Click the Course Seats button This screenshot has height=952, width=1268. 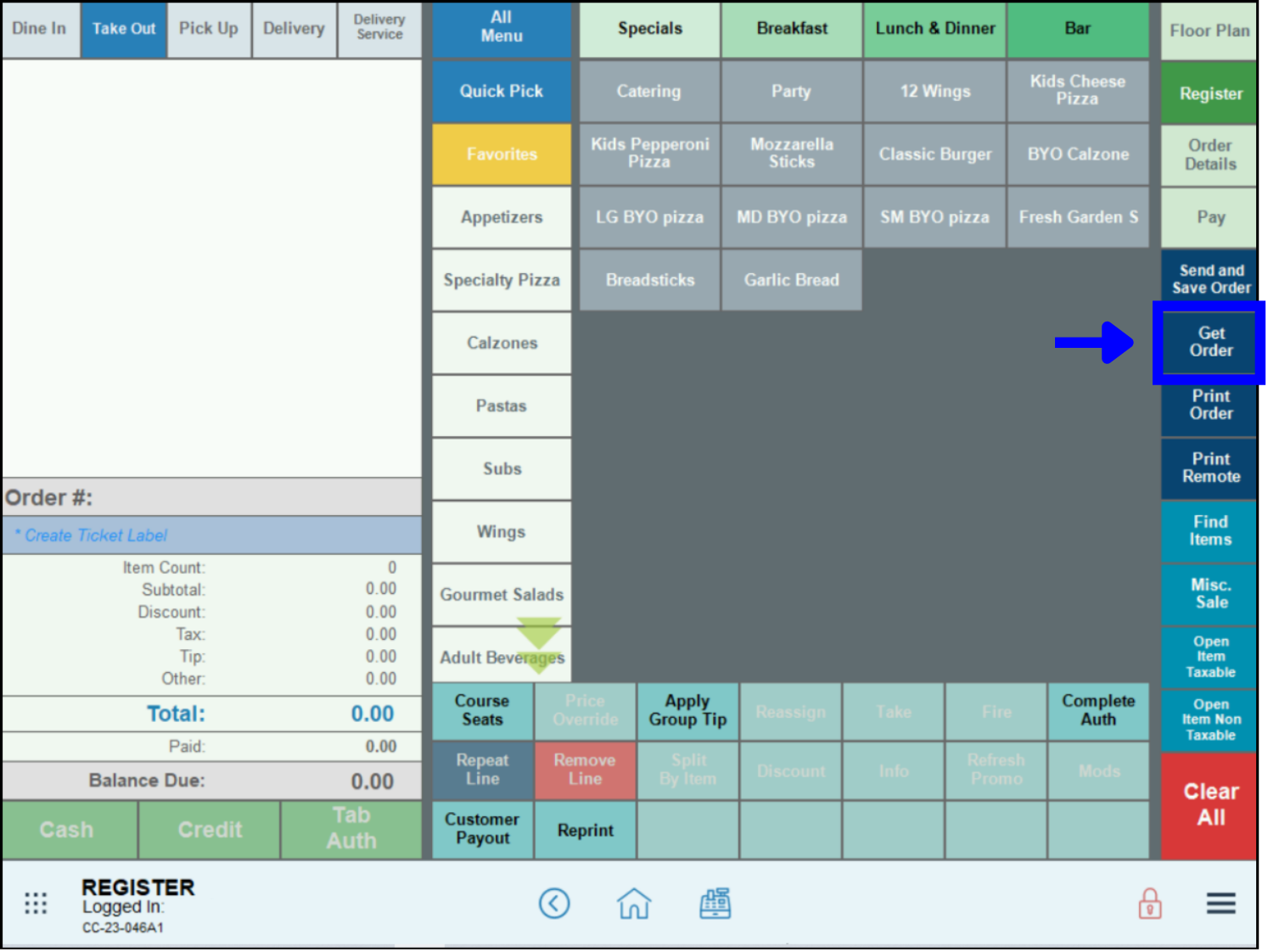click(x=482, y=711)
